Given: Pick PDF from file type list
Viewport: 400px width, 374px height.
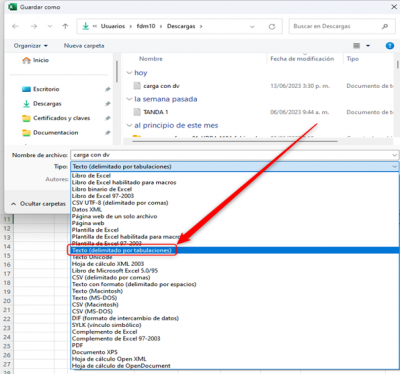Looking at the screenshot, I should [77, 345].
